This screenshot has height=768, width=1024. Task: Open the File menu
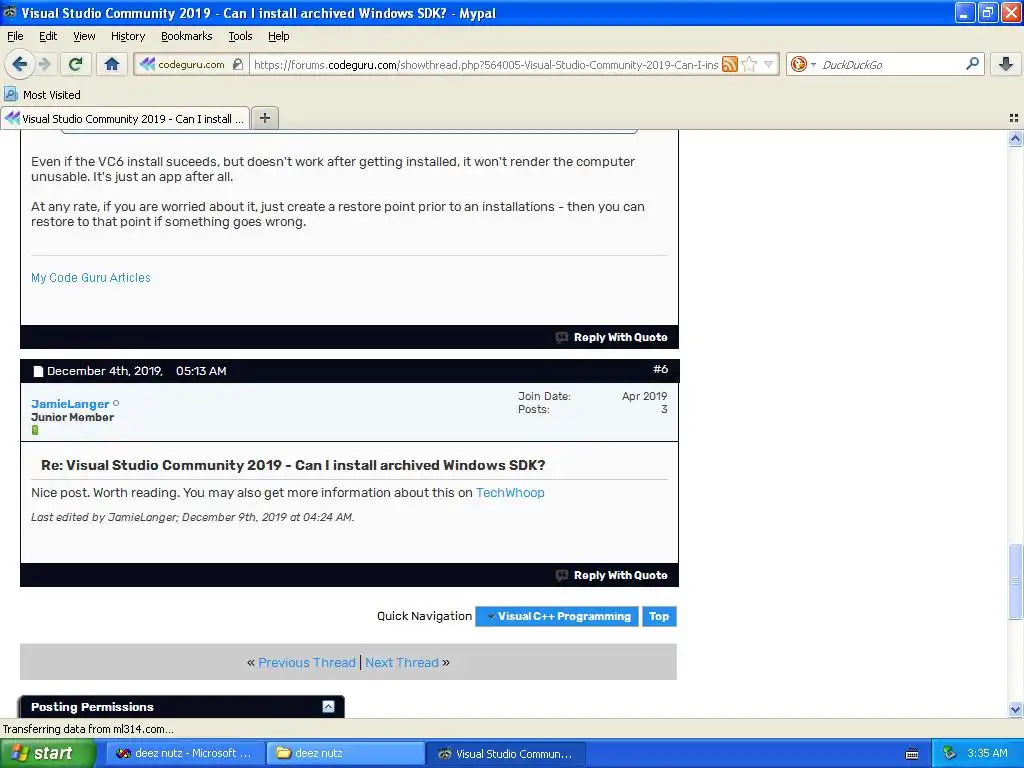pyautogui.click(x=15, y=36)
